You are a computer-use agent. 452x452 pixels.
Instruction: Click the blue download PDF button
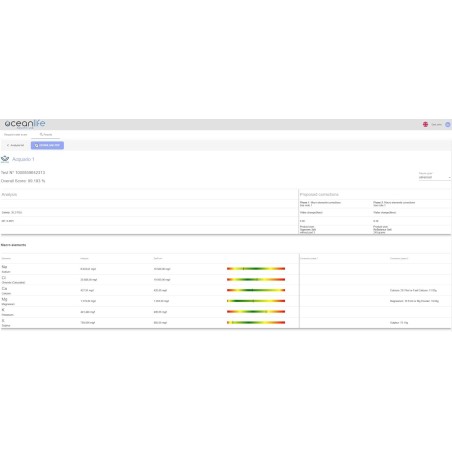coord(47,145)
